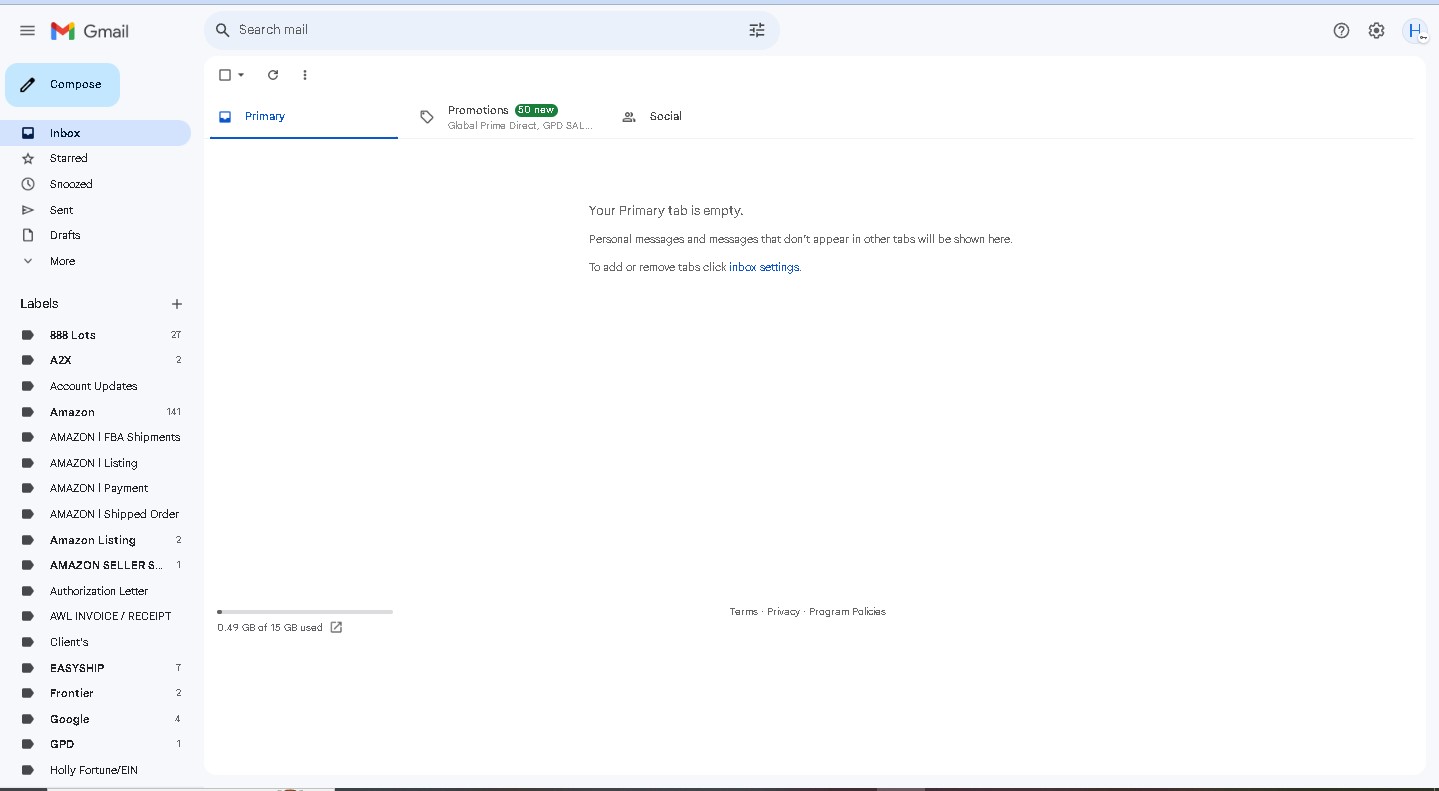Switch to the Primary tab
Screen dimensions: 1439x791
pos(304,117)
